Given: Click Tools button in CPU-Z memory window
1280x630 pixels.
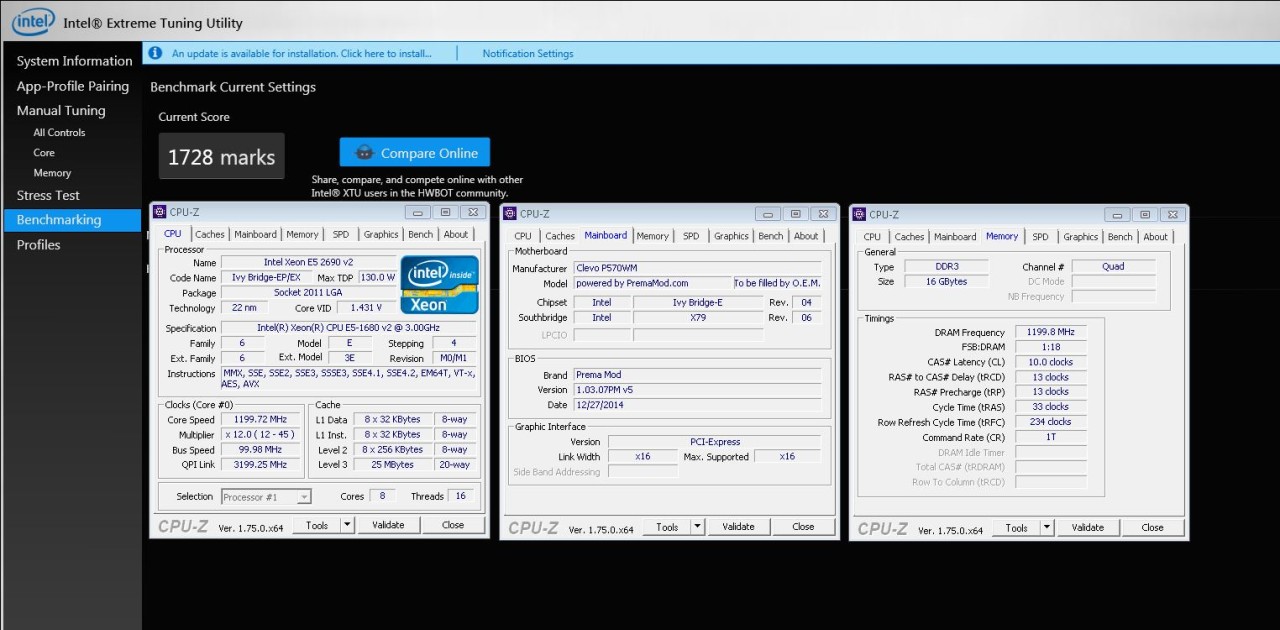Looking at the screenshot, I should pyautogui.click(x=1017, y=527).
